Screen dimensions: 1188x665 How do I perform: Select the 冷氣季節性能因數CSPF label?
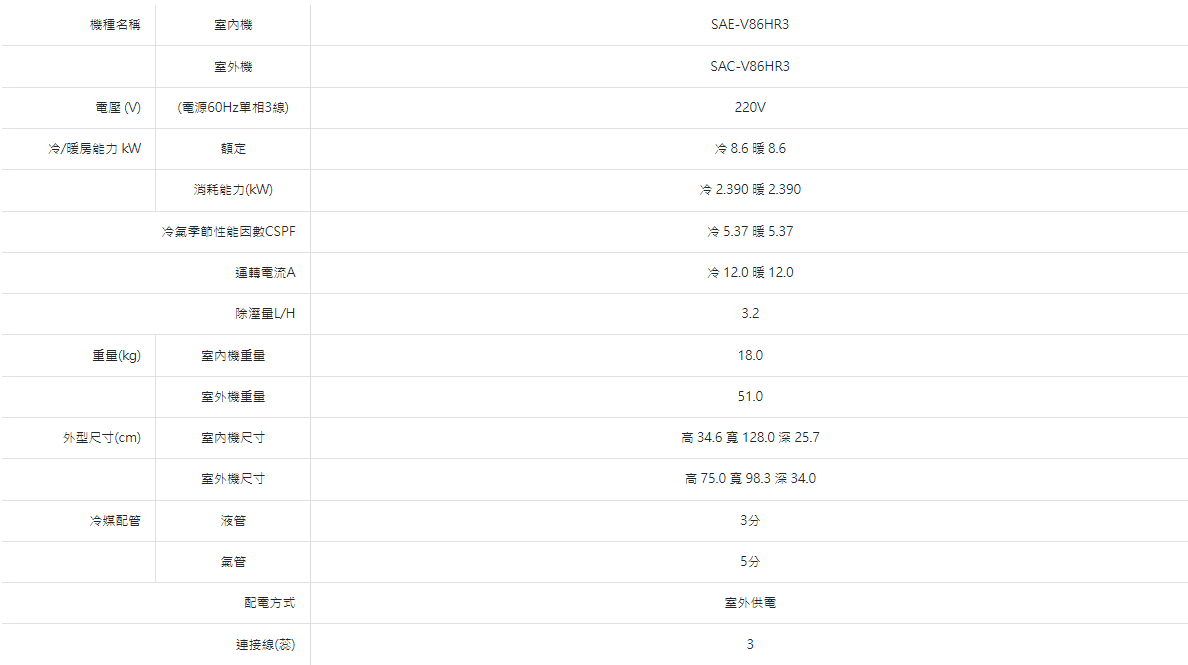click(x=228, y=231)
